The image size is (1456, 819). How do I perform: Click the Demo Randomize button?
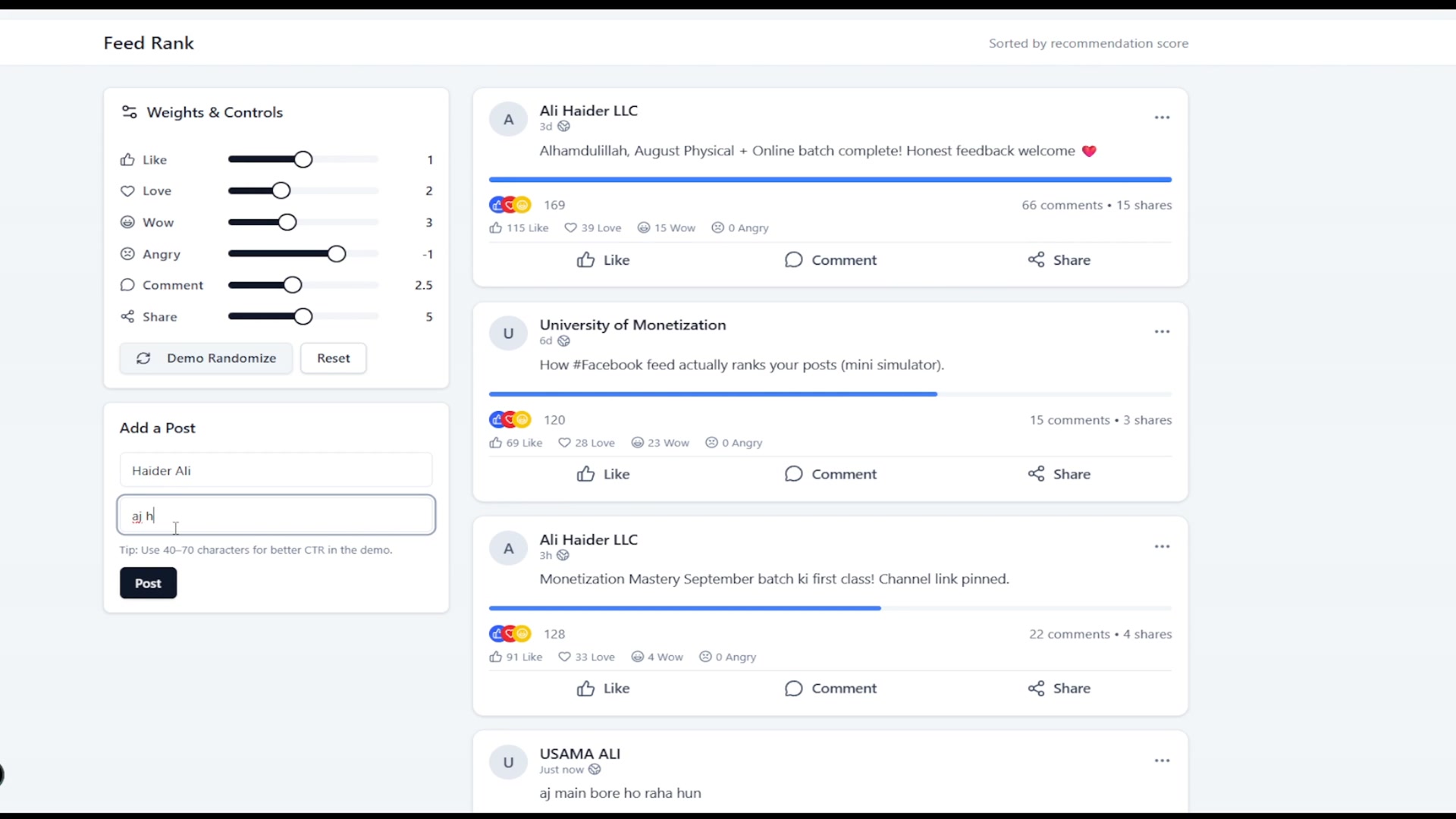[206, 358]
